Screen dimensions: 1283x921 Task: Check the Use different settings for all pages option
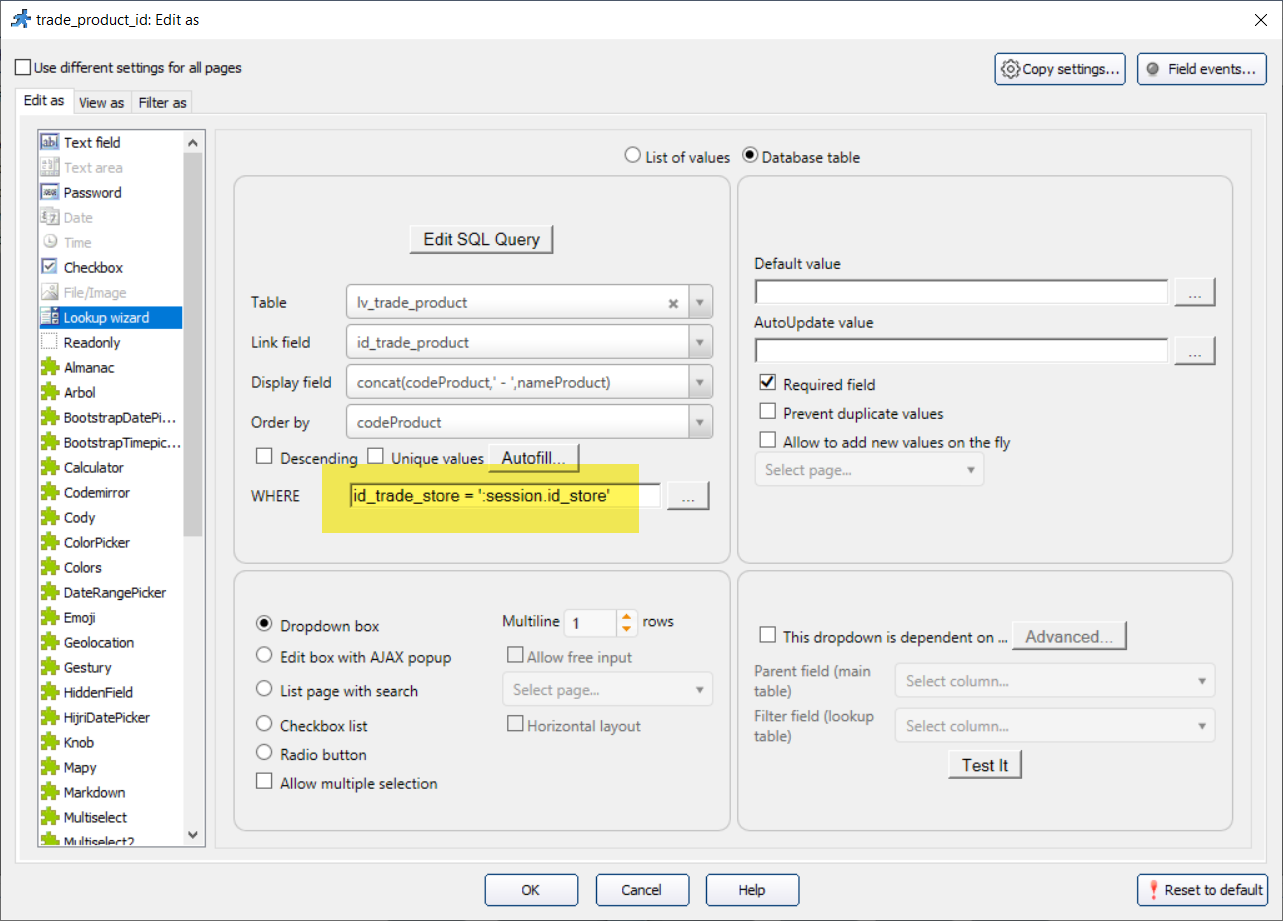pyautogui.click(x=22, y=66)
